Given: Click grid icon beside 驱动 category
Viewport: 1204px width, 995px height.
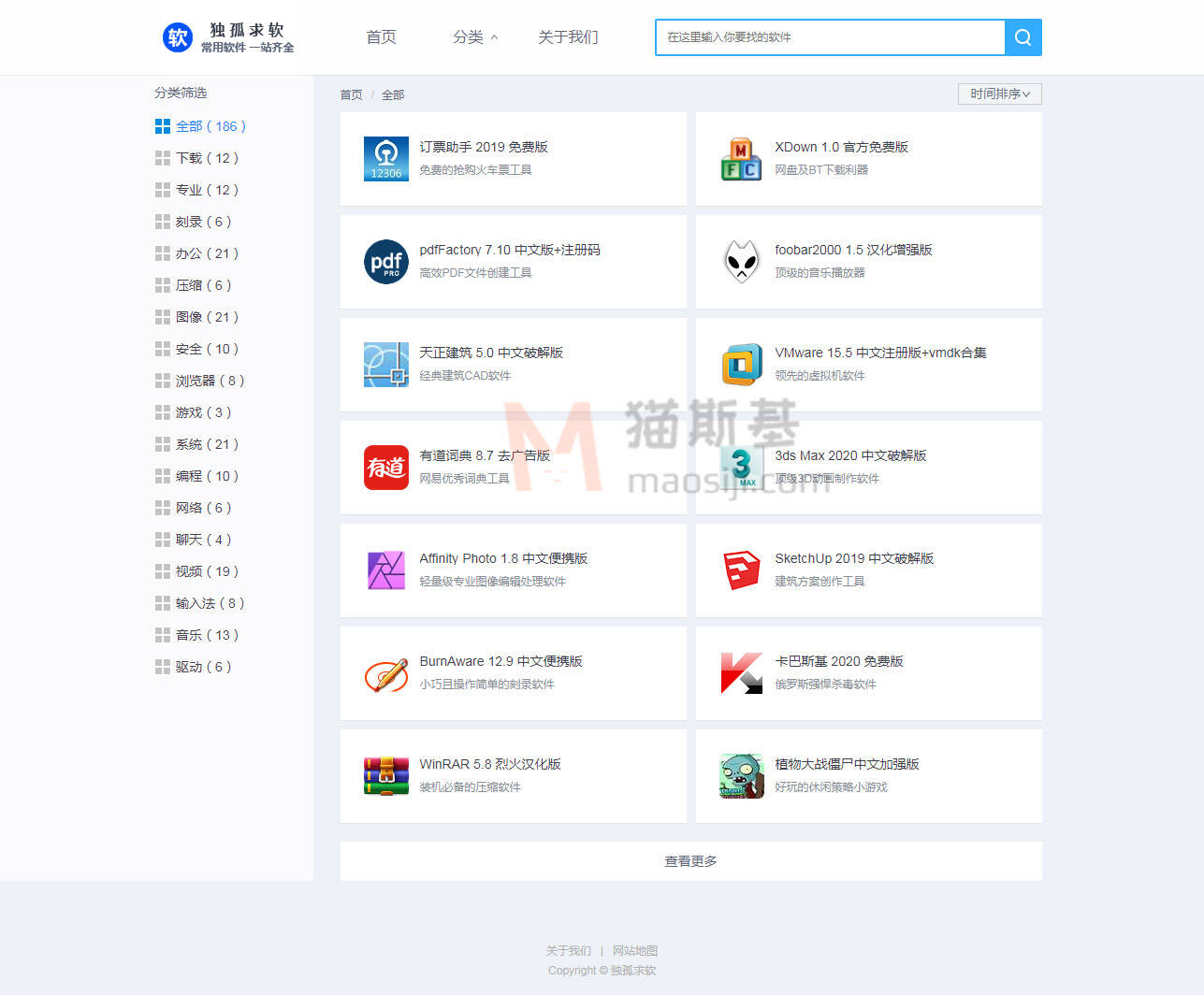Looking at the screenshot, I should coord(163,667).
